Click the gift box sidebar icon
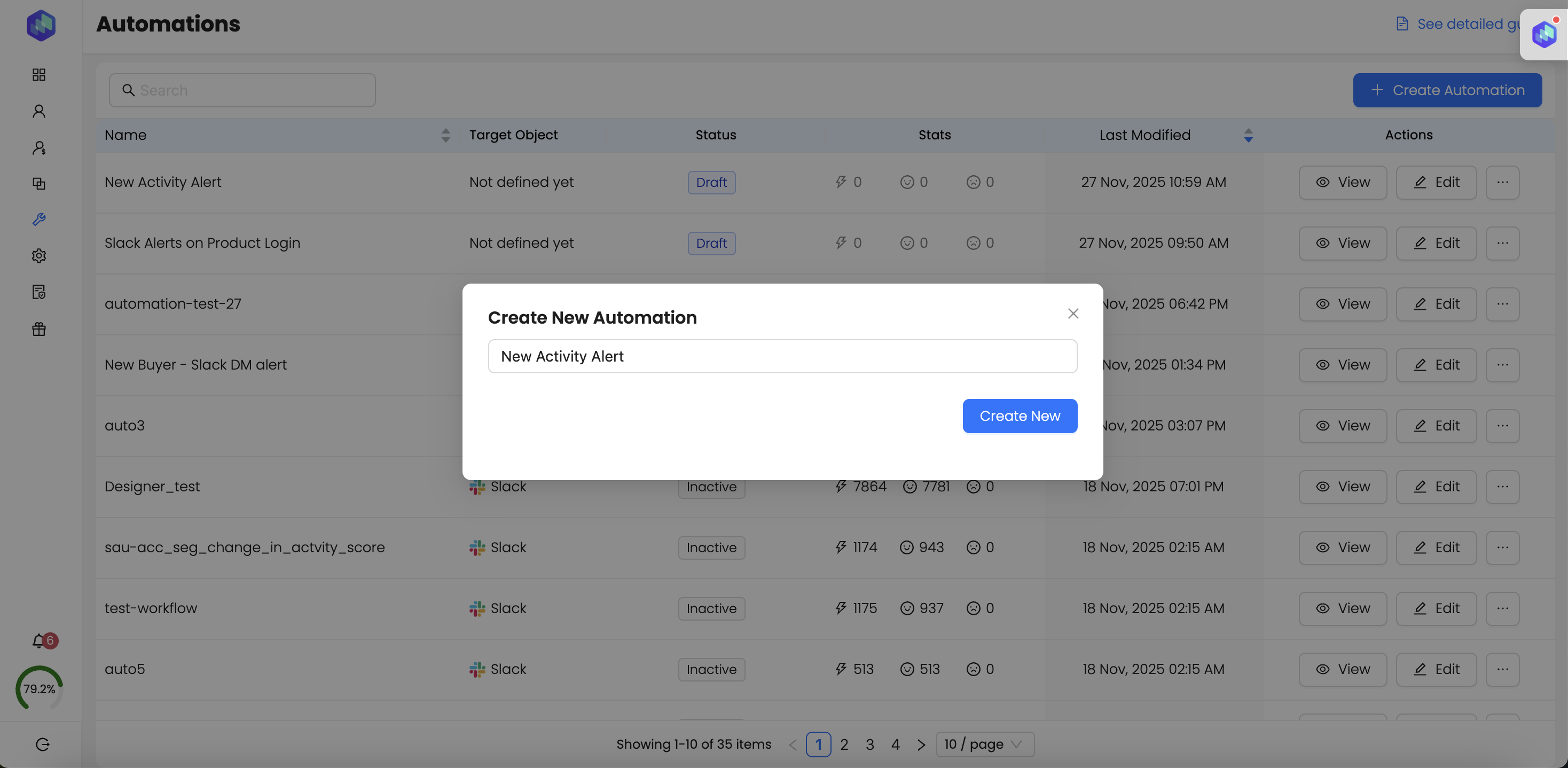Viewport: 1568px width, 768px height. (39, 329)
